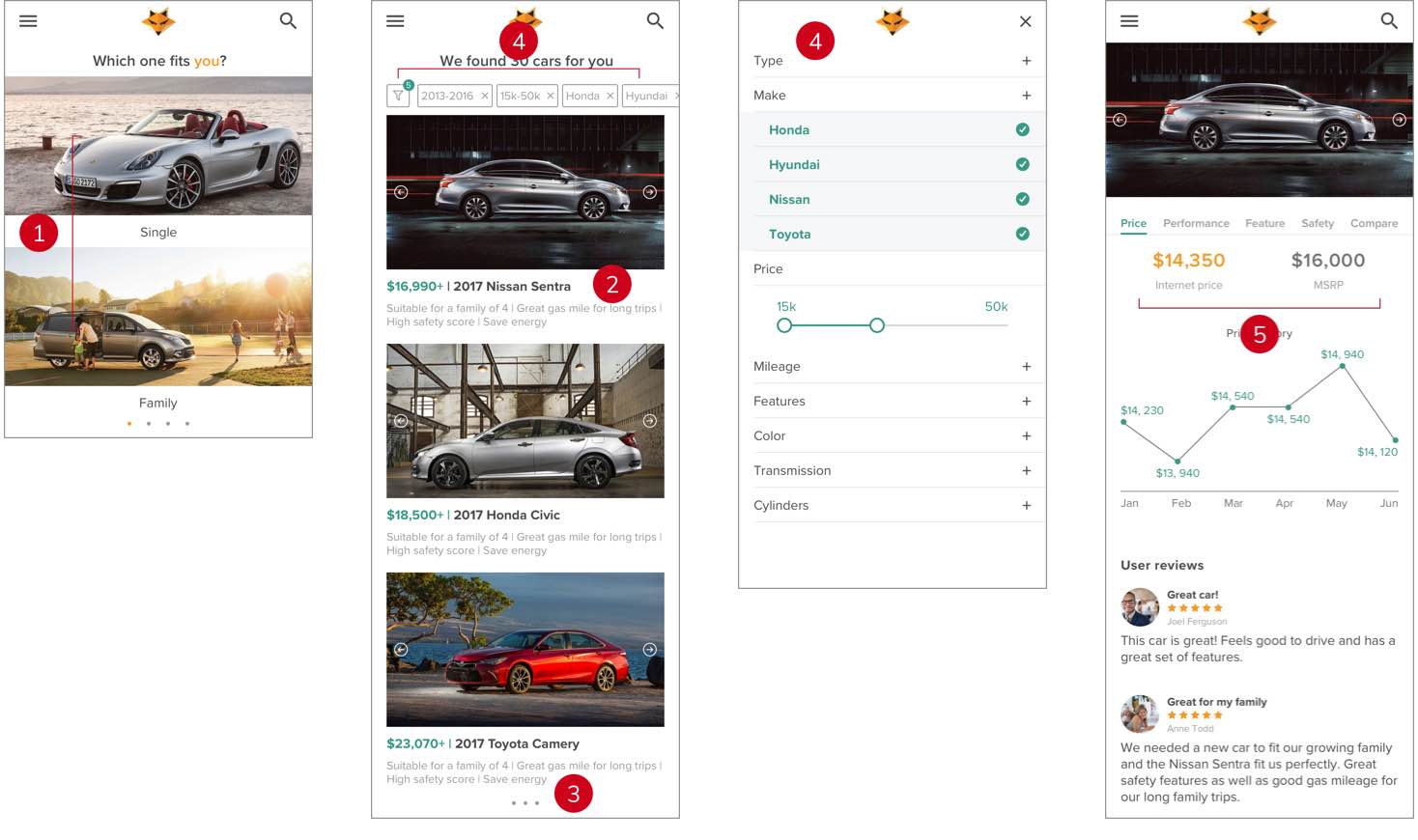Show next photo of the Toyota Camery listing
Viewport: 1418px width, 840px height.
(x=650, y=650)
